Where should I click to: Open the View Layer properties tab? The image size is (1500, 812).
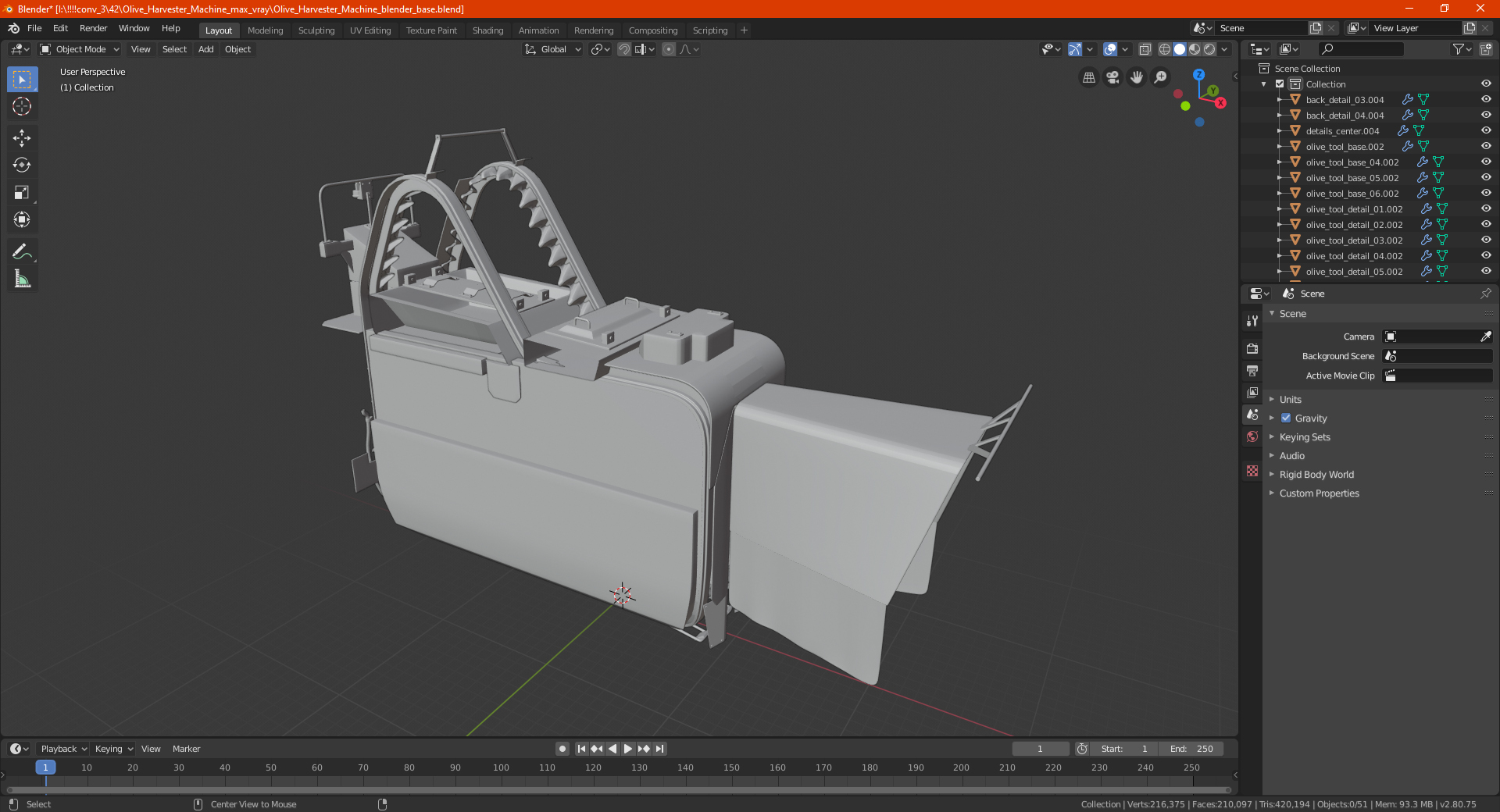[1252, 392]
